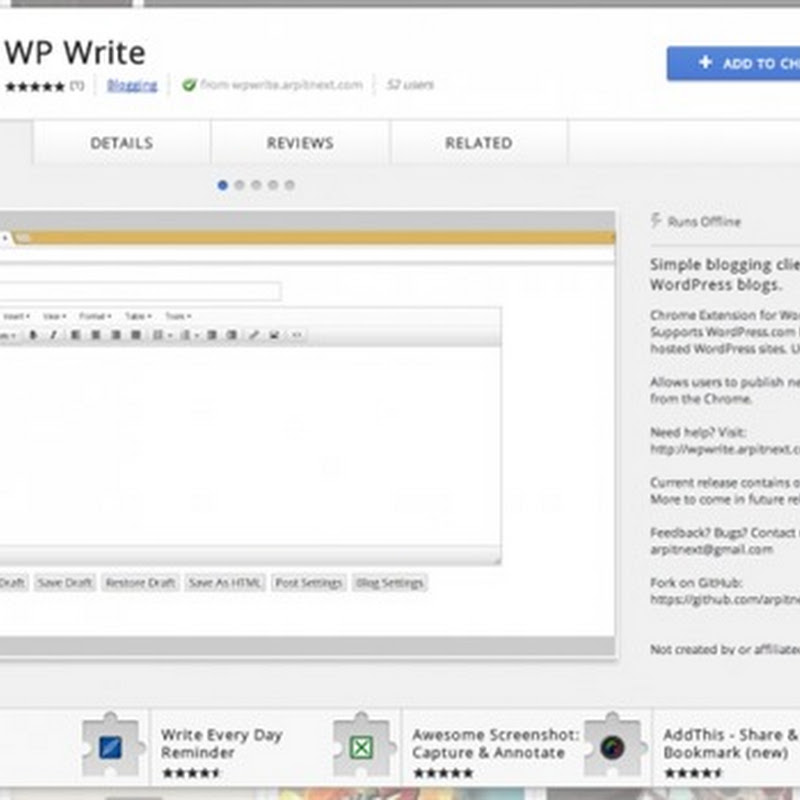Click the Save As HTML button

pos(224,582)
